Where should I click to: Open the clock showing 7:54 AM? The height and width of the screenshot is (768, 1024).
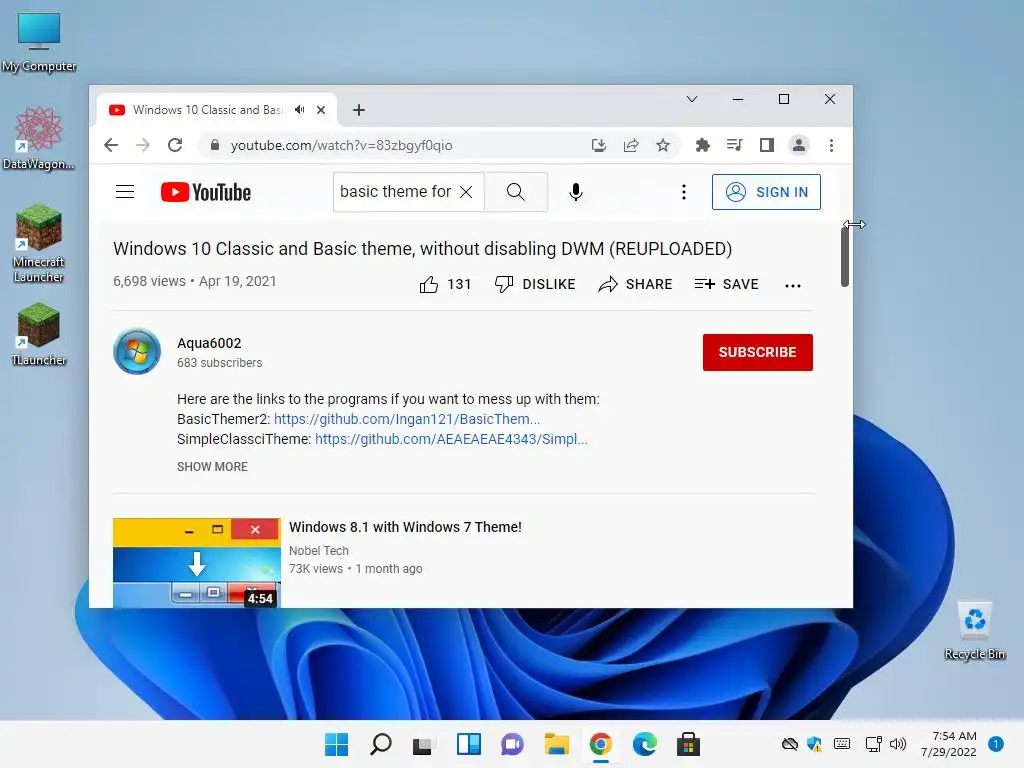[x=949, y=744]
